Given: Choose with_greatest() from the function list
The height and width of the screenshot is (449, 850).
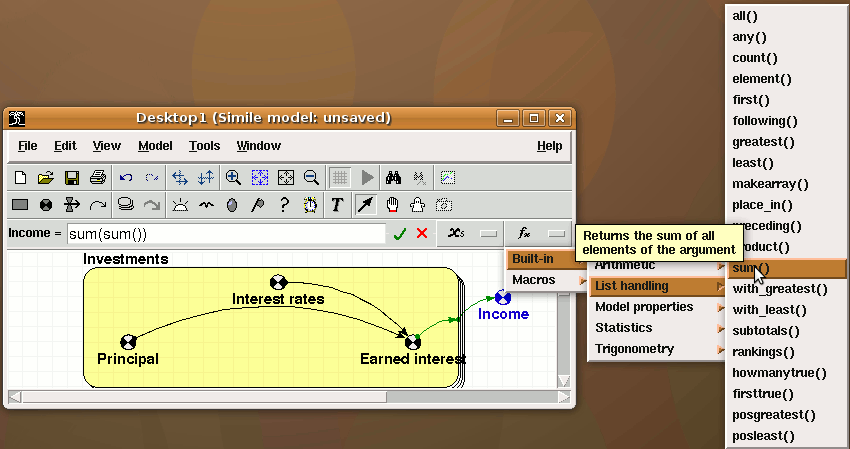Looking at the screenshot, I should point(787,289).
